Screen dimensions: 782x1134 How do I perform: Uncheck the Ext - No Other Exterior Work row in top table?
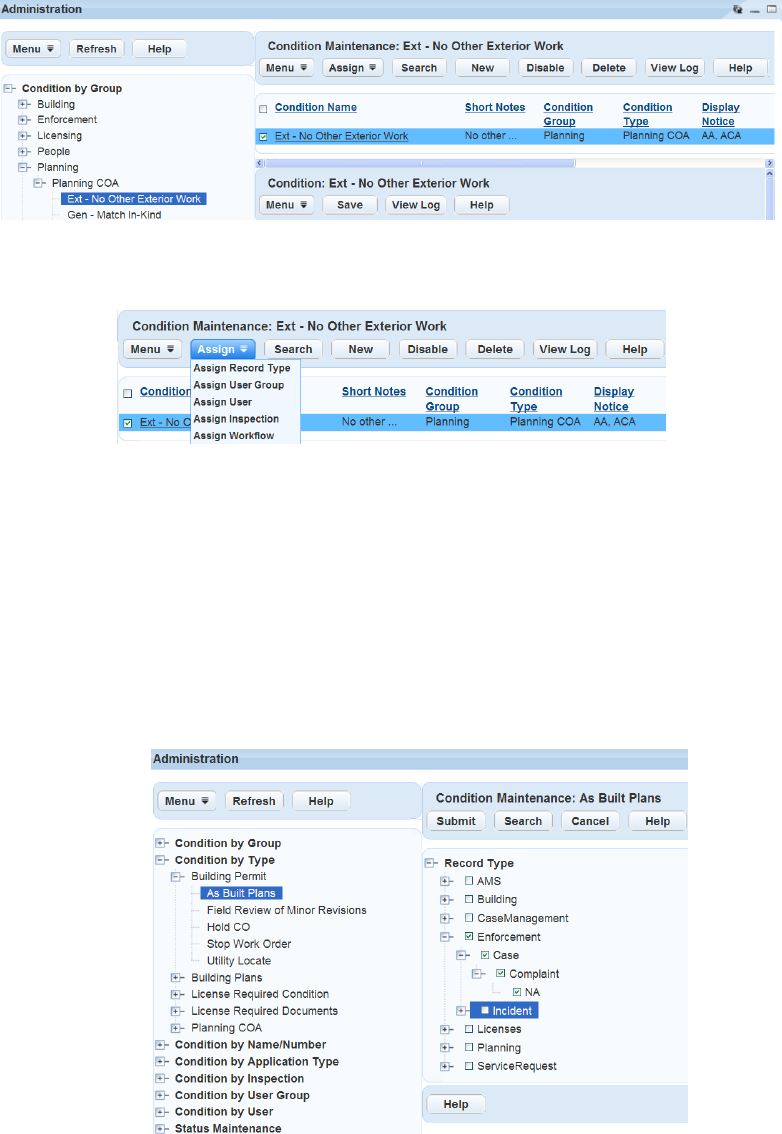(263, 136)
